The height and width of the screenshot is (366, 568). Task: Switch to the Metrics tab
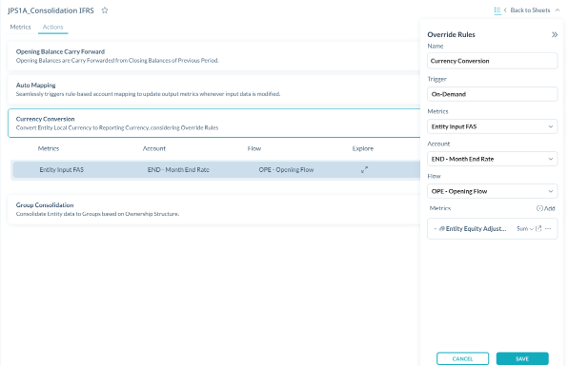click(x=20, y=27)
